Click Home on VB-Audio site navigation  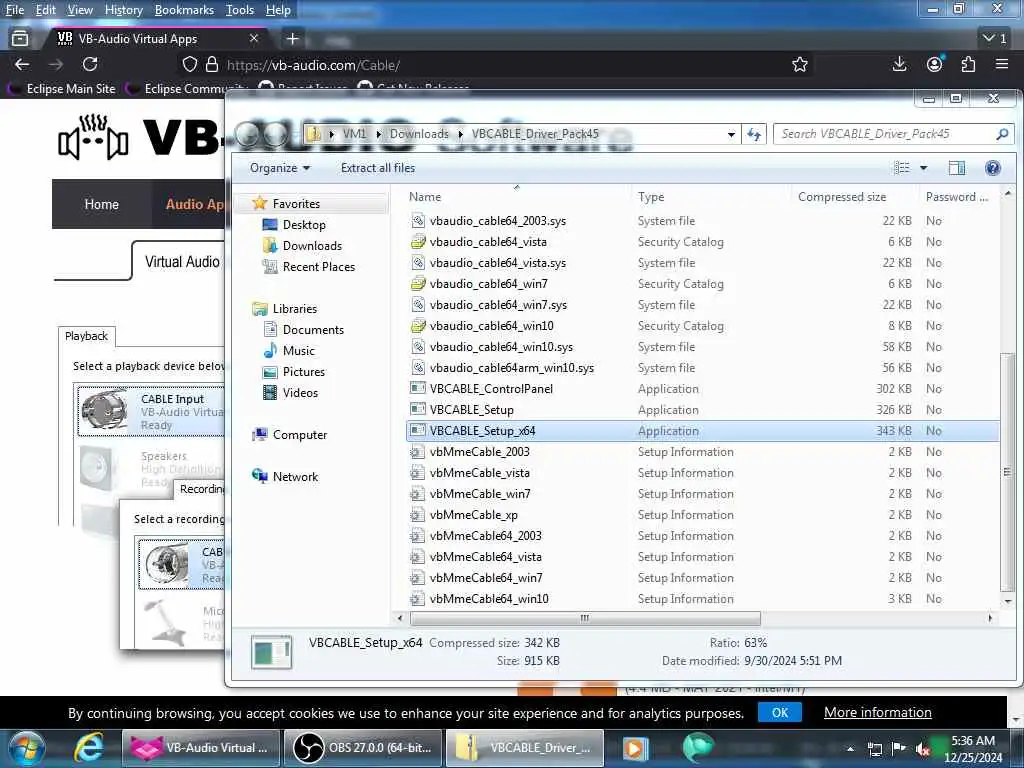point(102,204)
